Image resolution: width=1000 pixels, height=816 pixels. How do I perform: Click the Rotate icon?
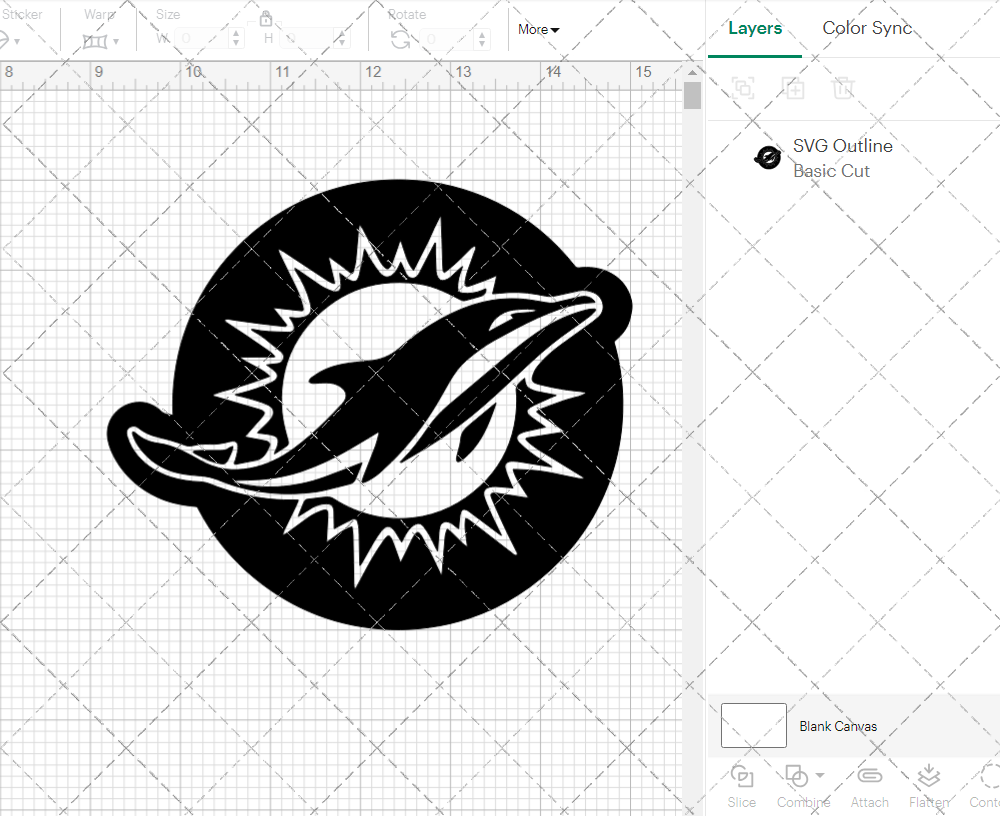[x=401, y=40]
